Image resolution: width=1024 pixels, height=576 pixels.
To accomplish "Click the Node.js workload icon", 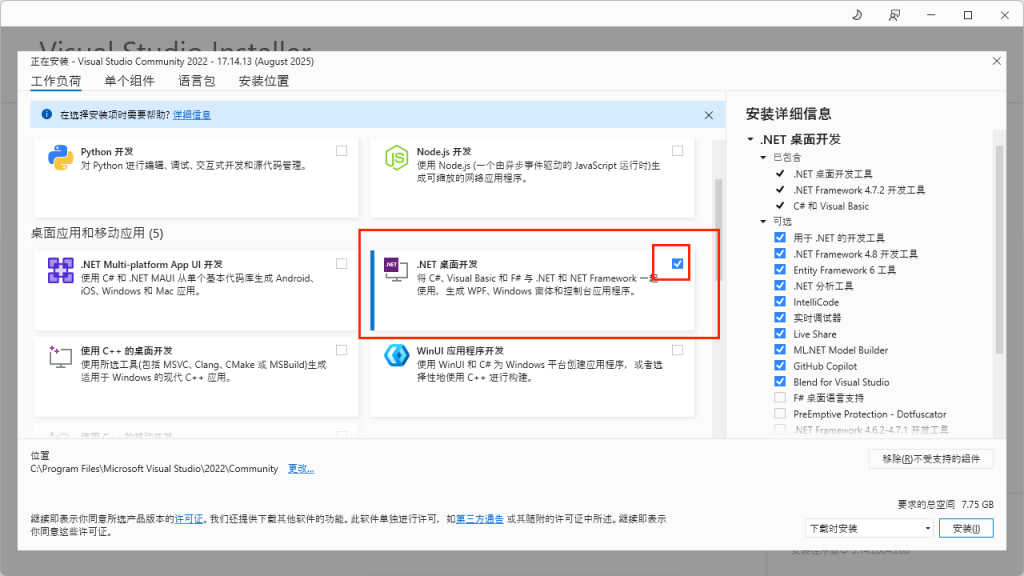I will tap(396, 157).
